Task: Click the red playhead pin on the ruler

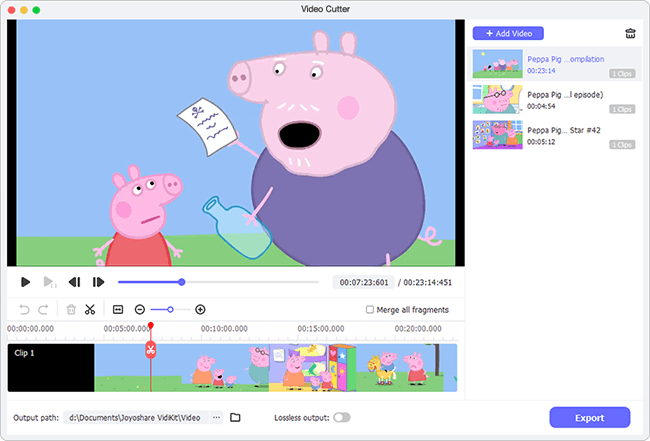Action: [x=151, y=325]
